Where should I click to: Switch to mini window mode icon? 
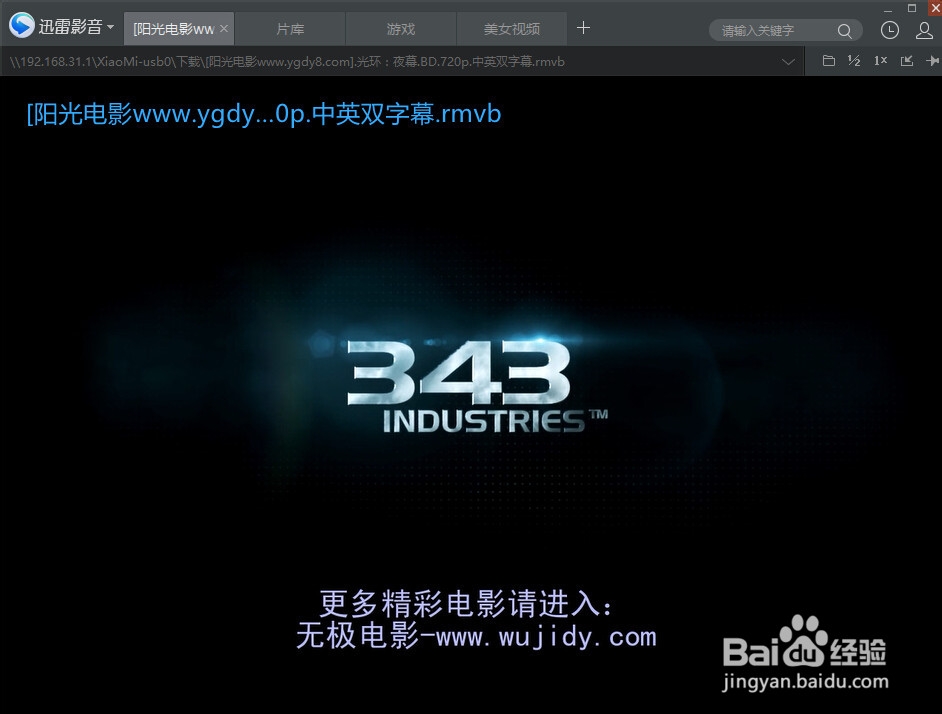(x=907, y=61)
